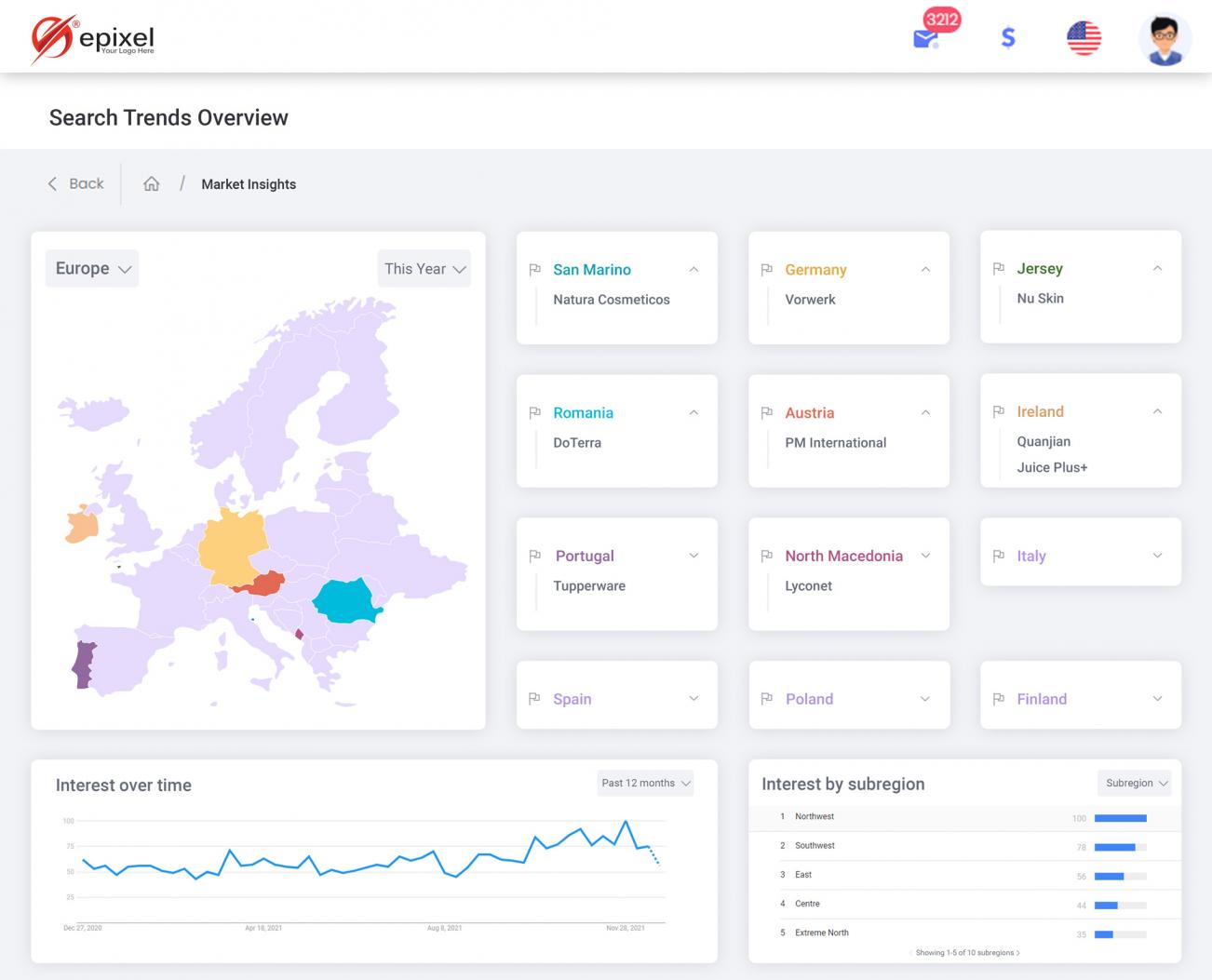This screenshot has width=1212, height=980.
Task: Expand the Spain card
Action: [694, 699]
